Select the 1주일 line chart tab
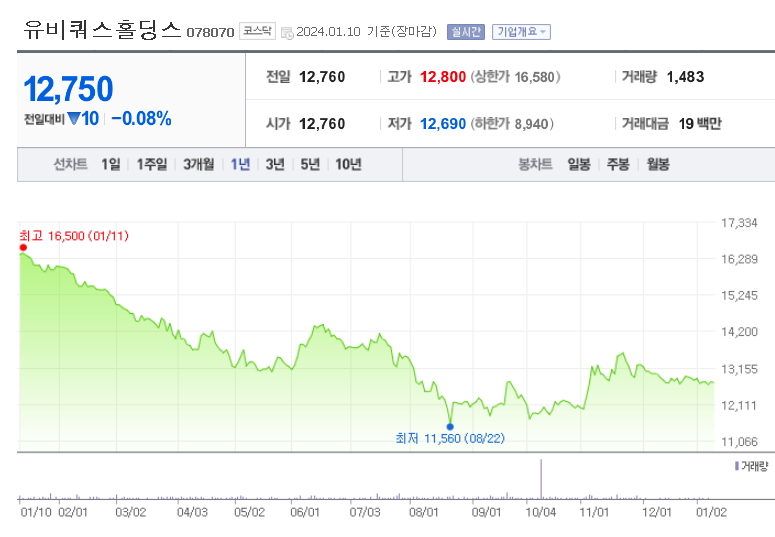The height and width of the screenshot is (537, 775). click(x=152, y=164)
